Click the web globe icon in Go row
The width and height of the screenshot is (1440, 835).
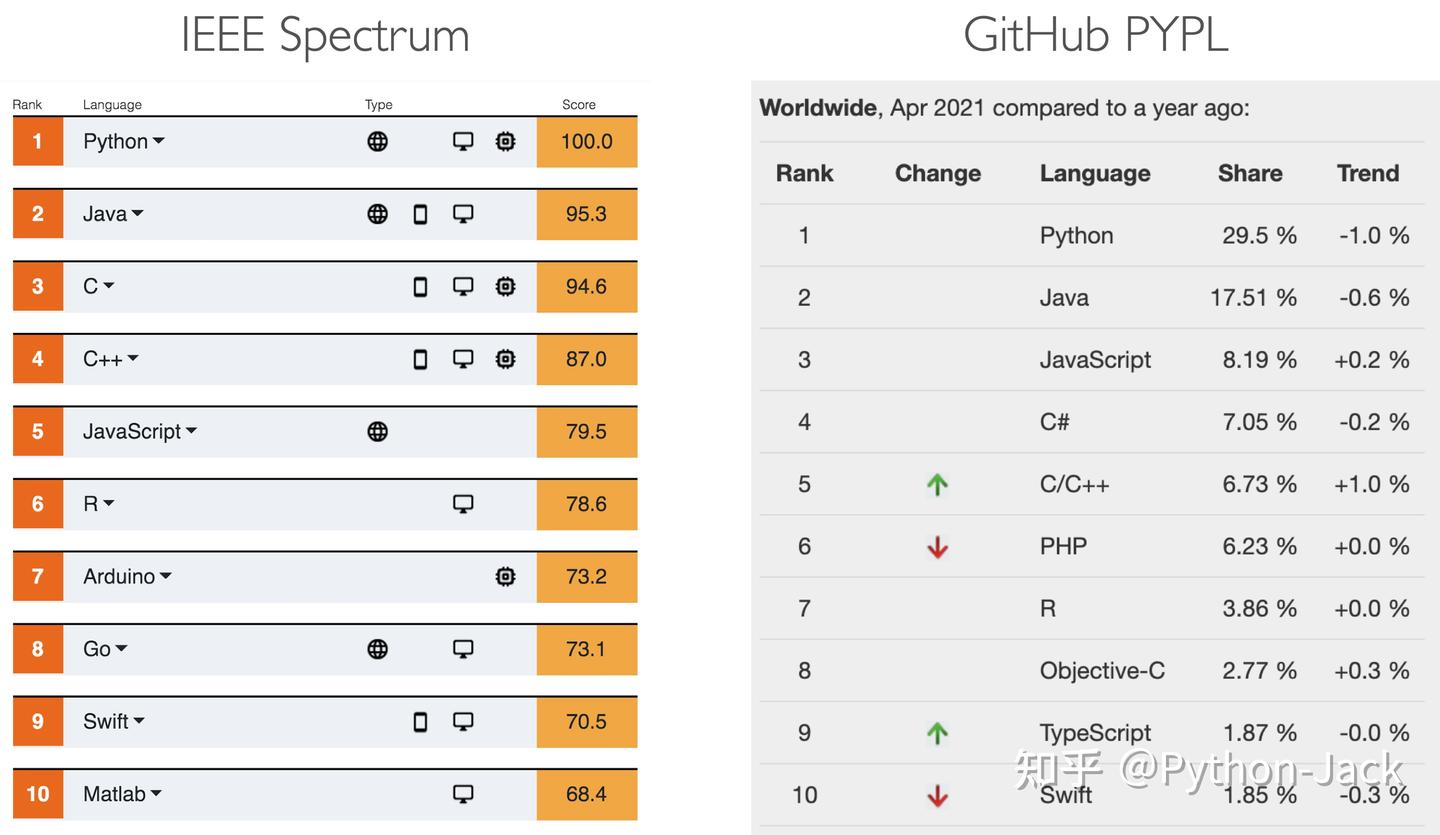click(x=377, y=649)
